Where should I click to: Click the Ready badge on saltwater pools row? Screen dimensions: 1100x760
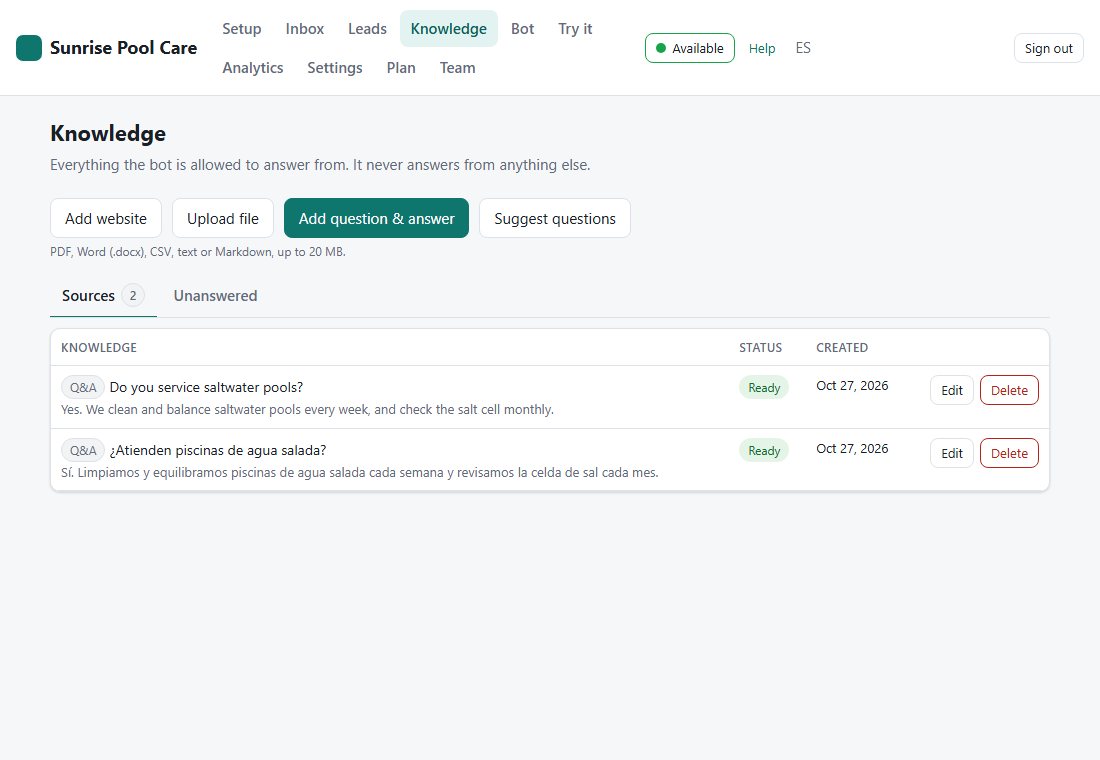(x=764, y=387)
